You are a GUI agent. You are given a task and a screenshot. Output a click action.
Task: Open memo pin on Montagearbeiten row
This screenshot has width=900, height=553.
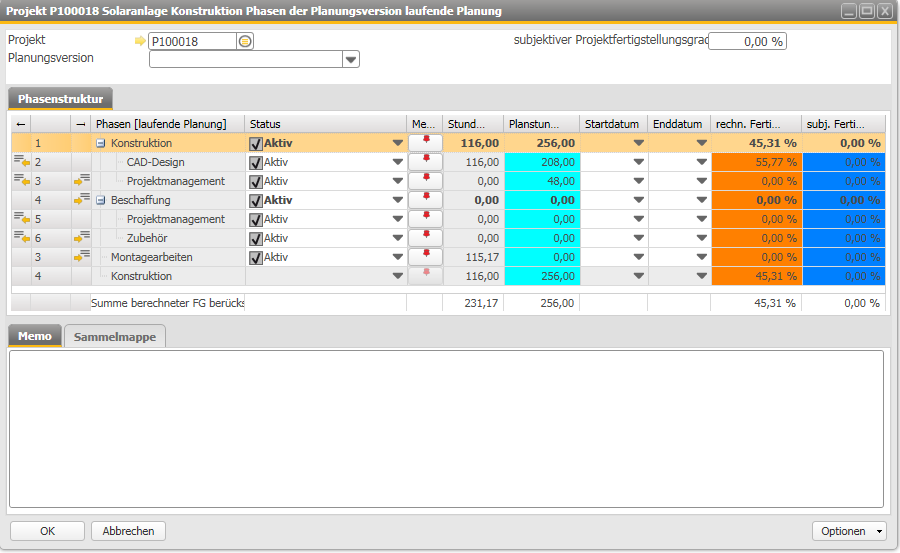[425, 257]
